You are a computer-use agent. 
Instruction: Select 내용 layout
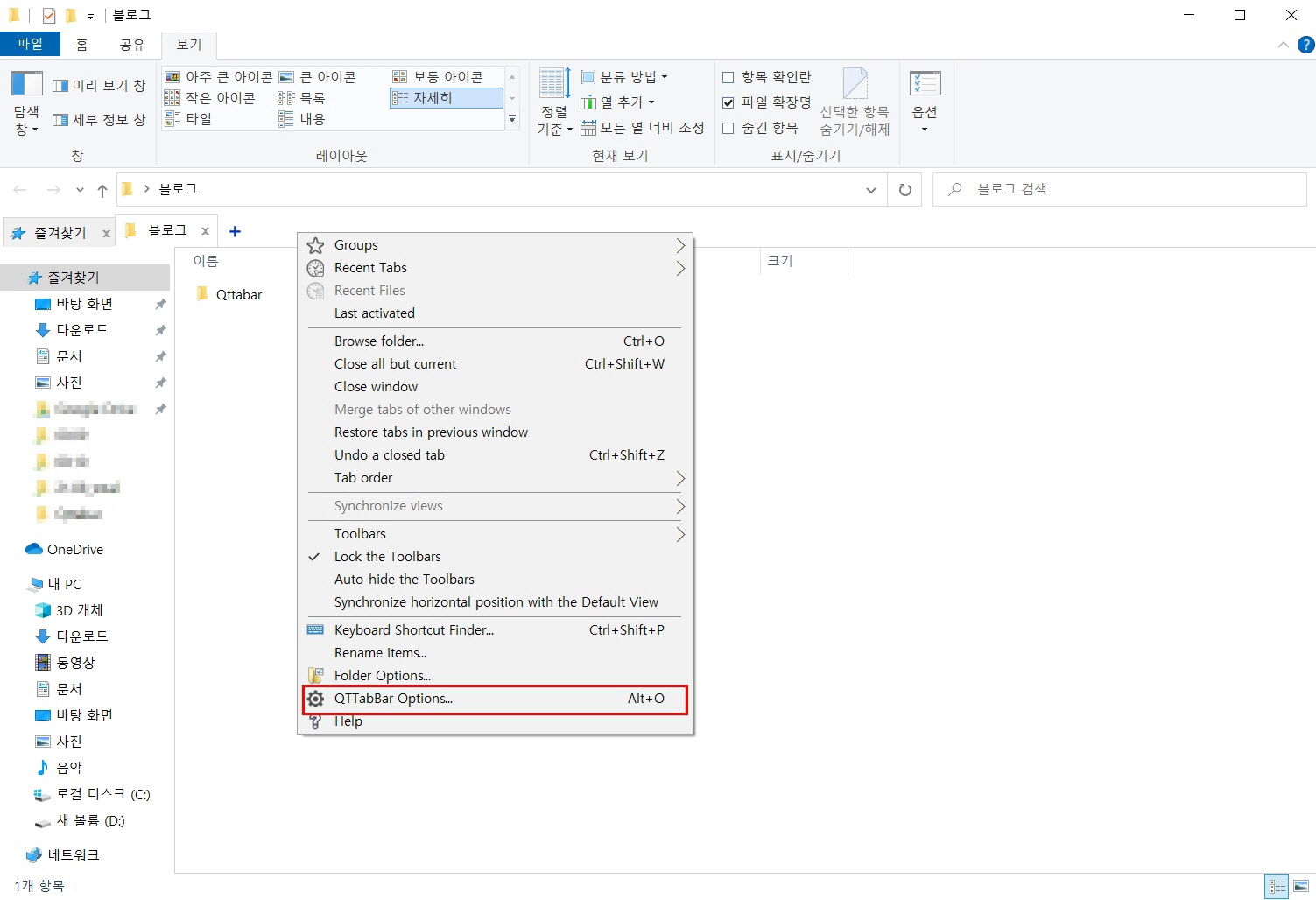point(302,119)
